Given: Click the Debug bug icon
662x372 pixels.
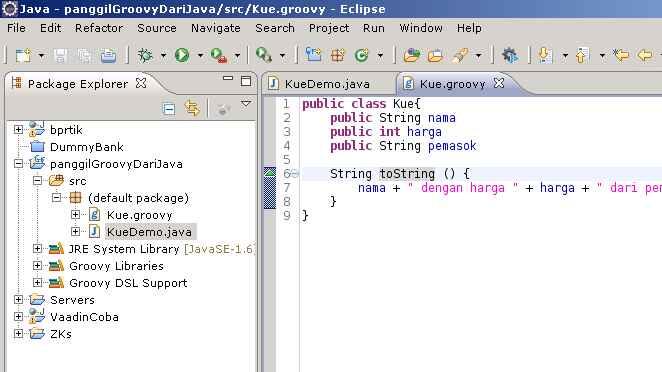Looking at the screenshot, I should [x=145, y=55].
